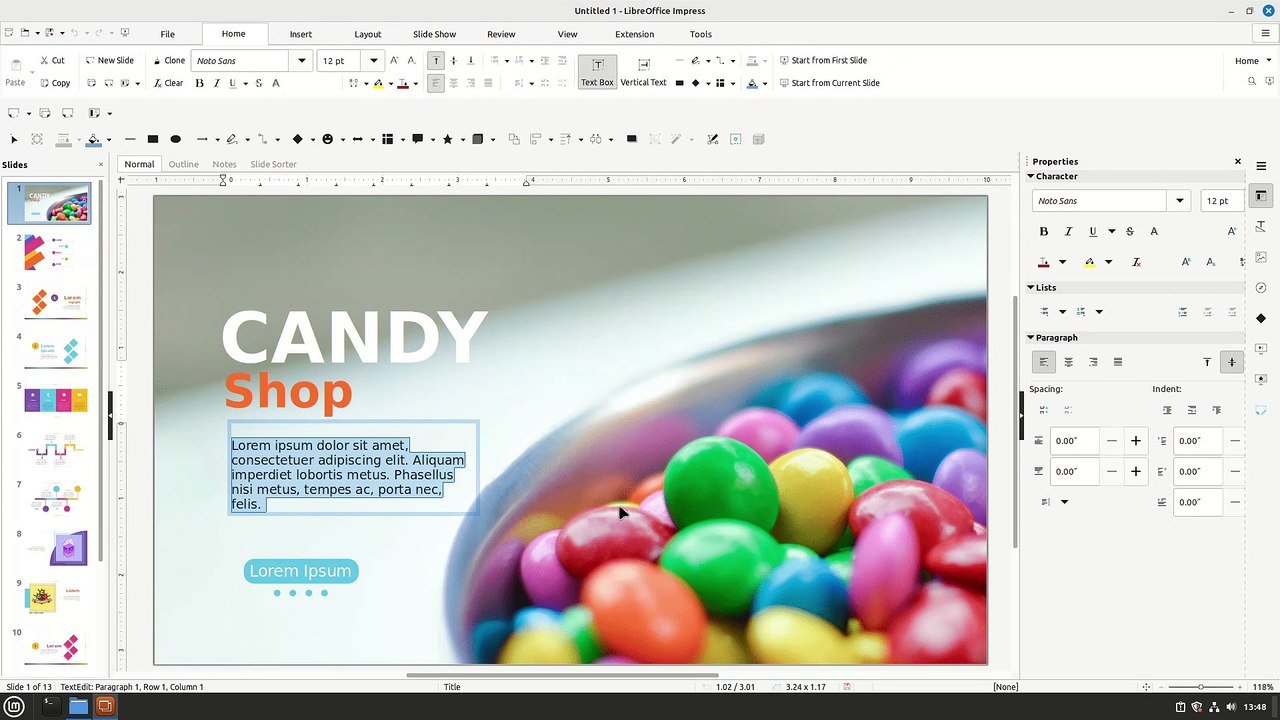Image resolution: width=1280 pixels, height=720 pixels.
Task: Toggle Italic formatting in the ribbon
Action: click(x=215, y=83)
